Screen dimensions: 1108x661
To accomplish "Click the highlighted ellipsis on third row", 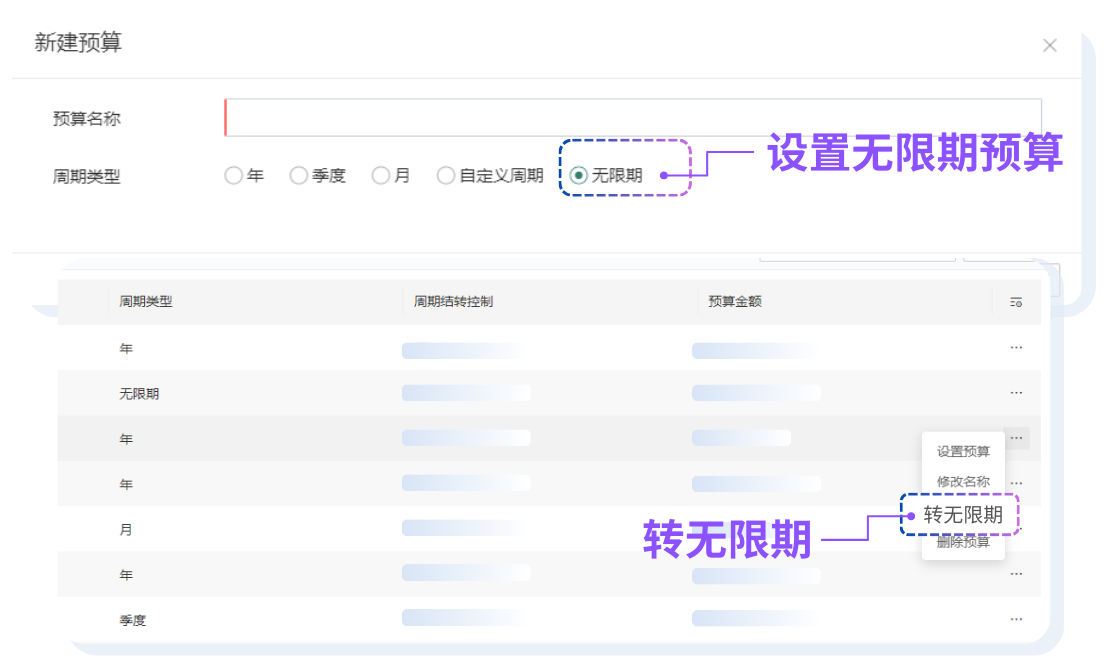I will [x=1016, y=438].
